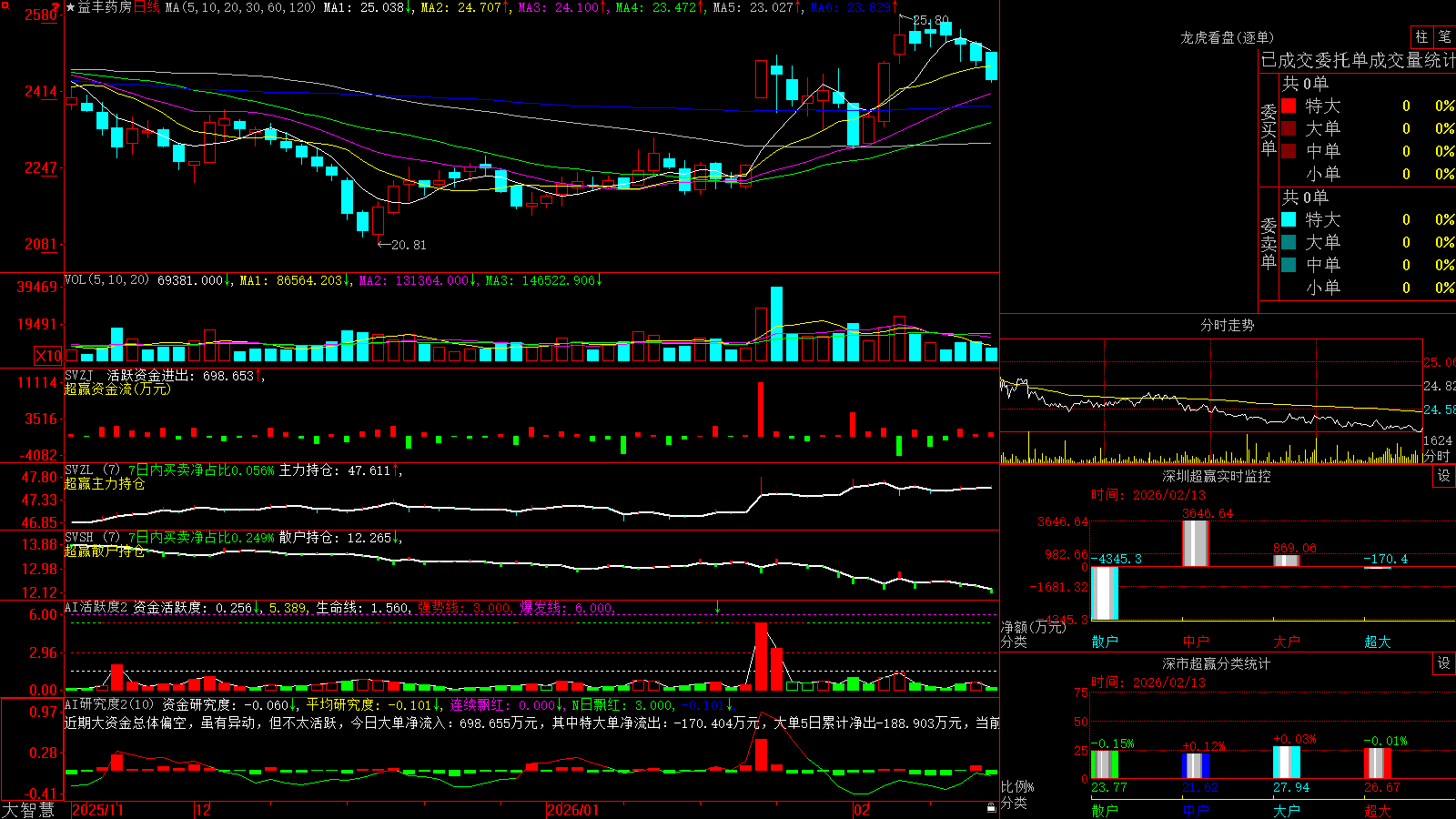Click the SVSH (7) indicator name
This screenshot has width=1456, height=819.
92,538
